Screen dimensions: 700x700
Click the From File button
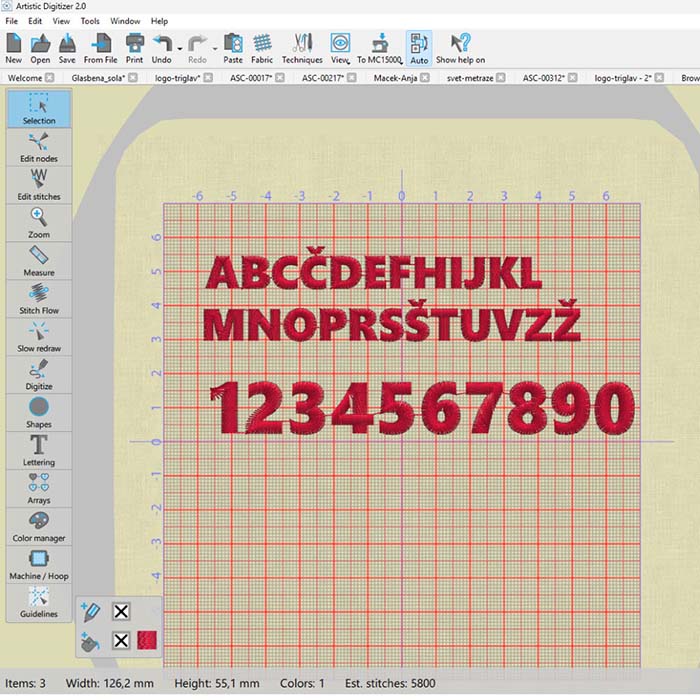[x=100, y=47]
